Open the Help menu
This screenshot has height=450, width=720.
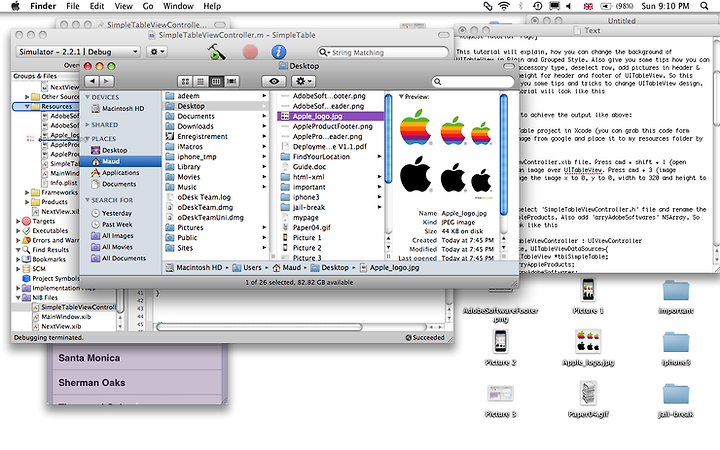[x=212, y=6]
